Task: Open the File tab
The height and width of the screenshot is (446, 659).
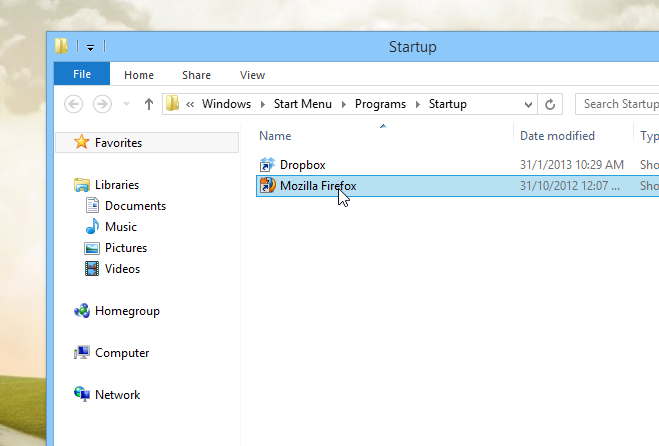Action: 82,74
